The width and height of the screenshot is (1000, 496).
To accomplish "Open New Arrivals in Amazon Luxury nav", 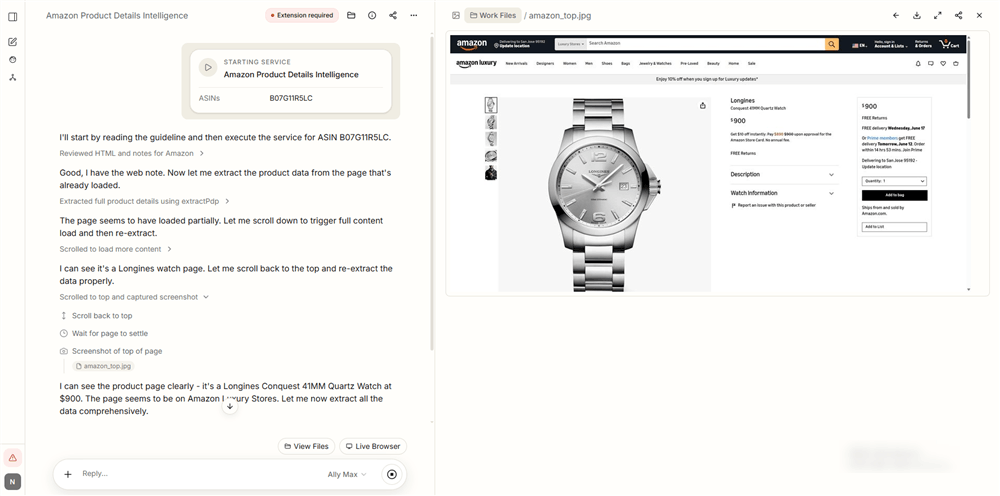I will pyautogui.click(x=517, y=64).
